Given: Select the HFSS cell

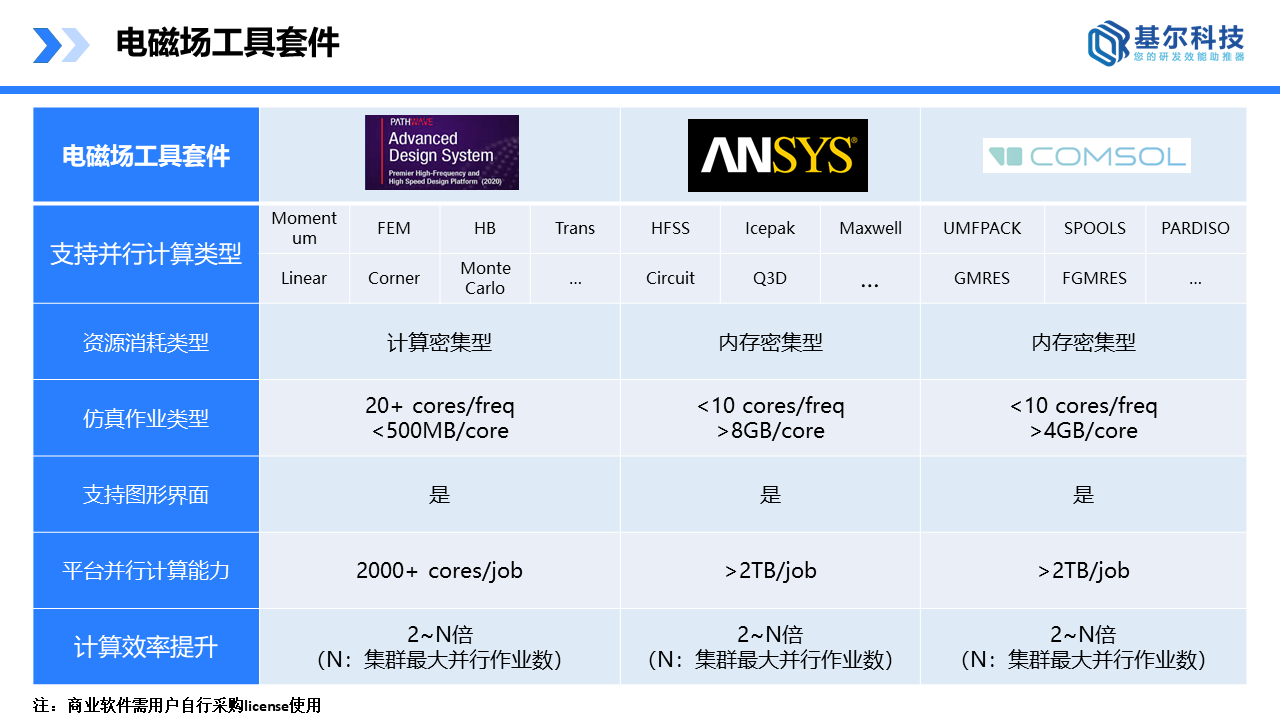Looking at the screenshot, I should point(670,229).
